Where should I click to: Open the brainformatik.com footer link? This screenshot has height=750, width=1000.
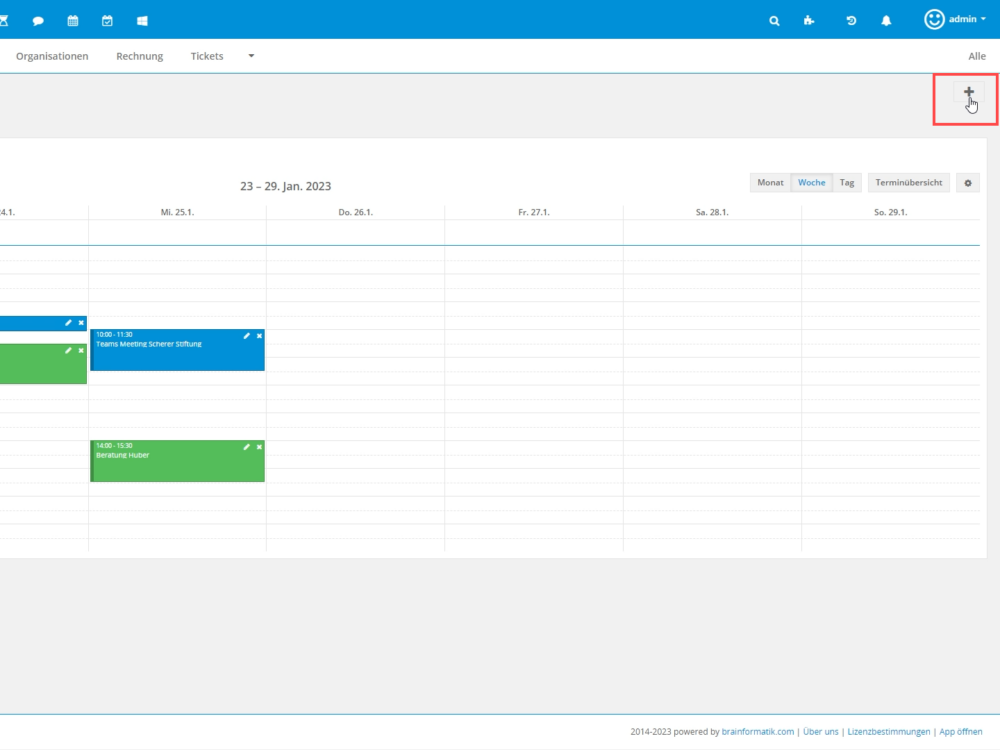tap(758, 732)
